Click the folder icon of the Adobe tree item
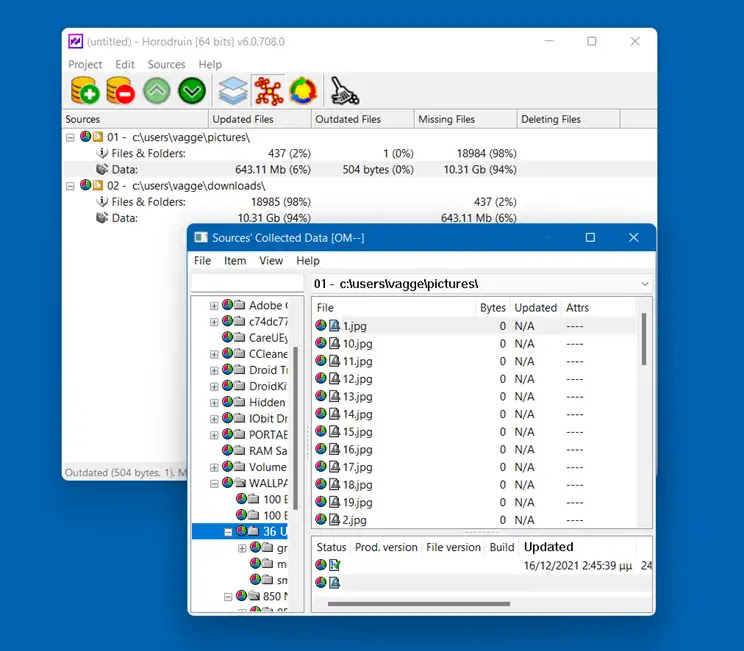The width and height of the screenshot is (744, 651). click(x=240, y=305)
